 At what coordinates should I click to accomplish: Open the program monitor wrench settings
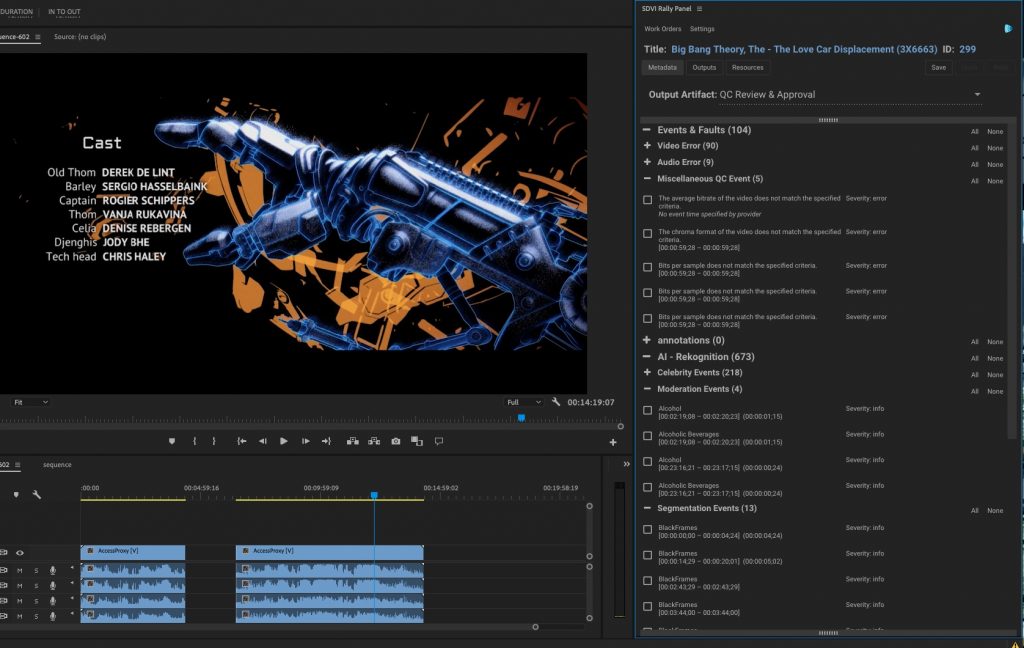(x=555, y=402)
